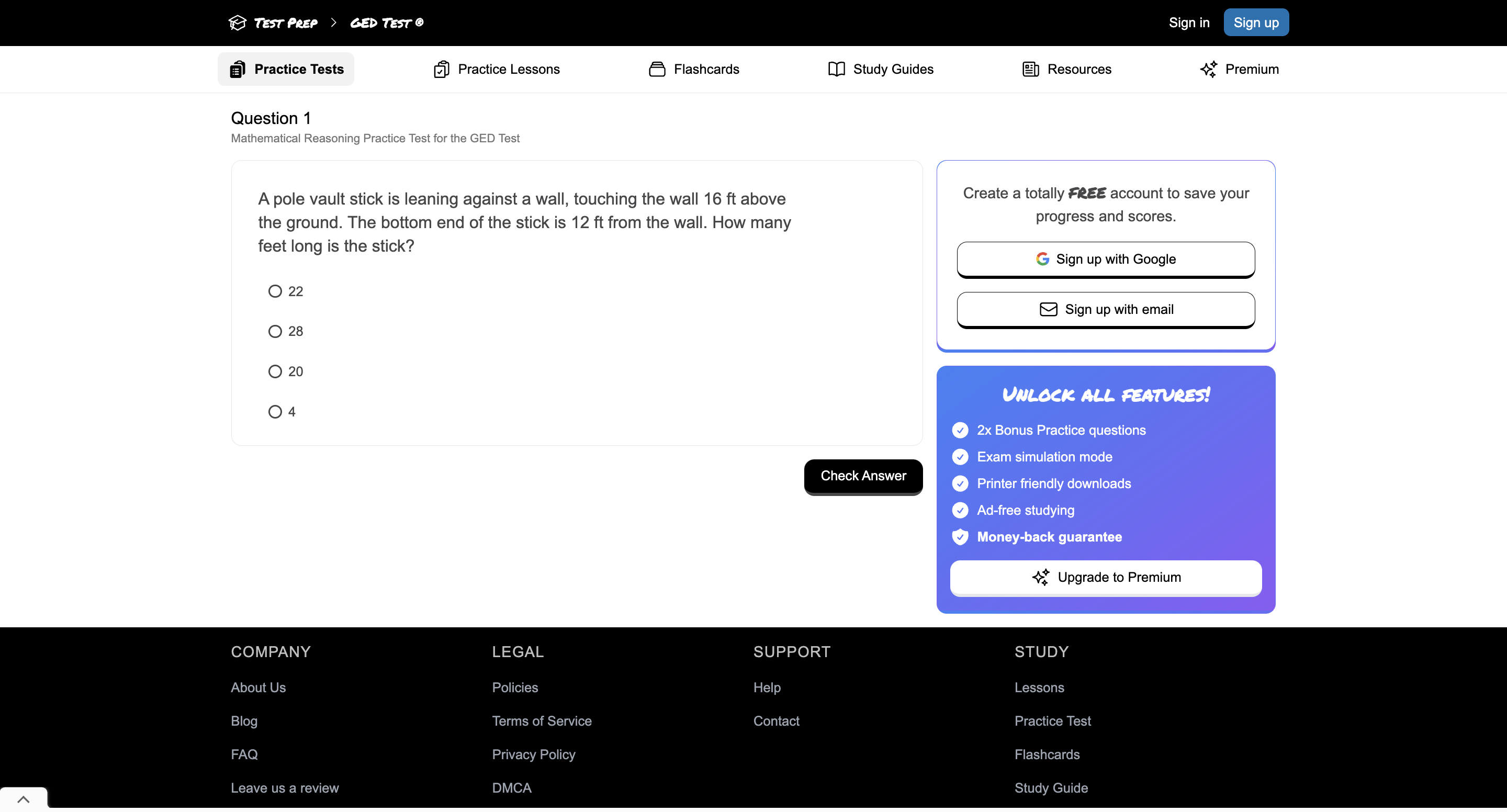
Task: Click the Upgrade to Premium button
Action: (1105, 577)
